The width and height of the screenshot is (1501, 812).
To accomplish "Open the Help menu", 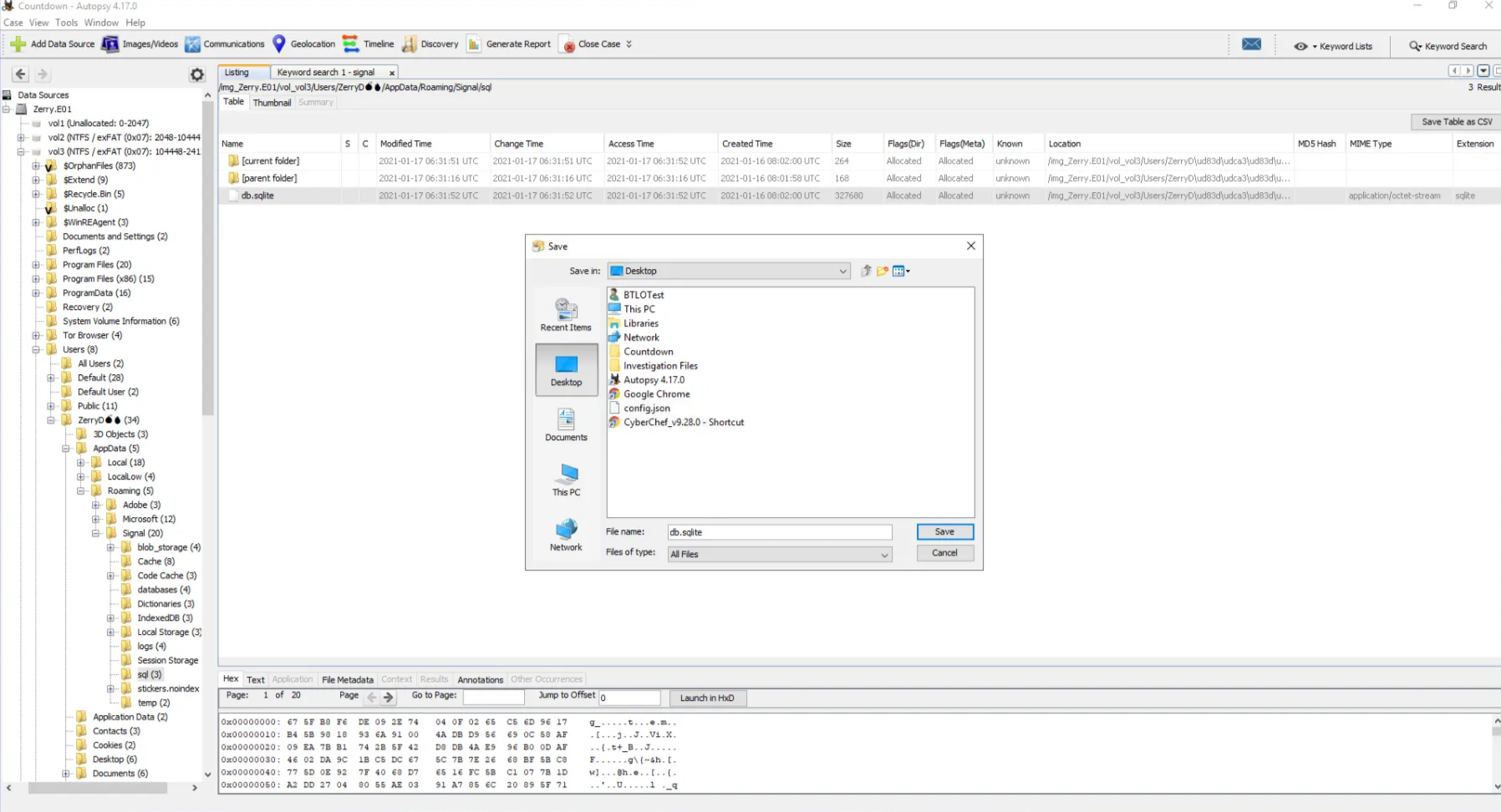I will 135,23.
